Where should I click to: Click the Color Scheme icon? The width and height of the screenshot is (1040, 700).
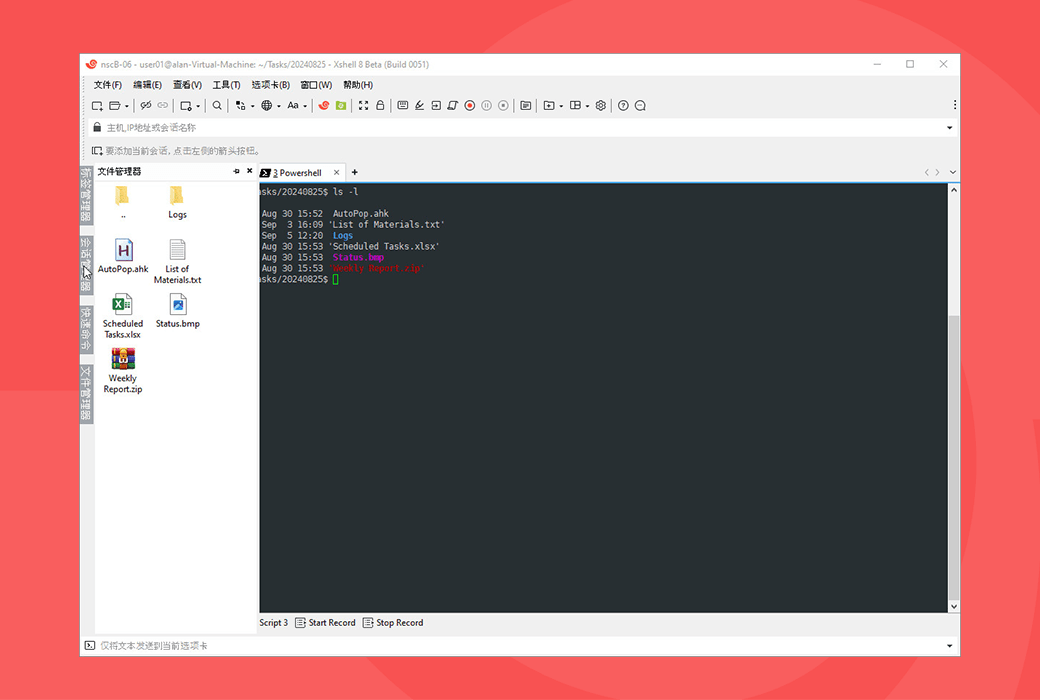tap(240, 105)
